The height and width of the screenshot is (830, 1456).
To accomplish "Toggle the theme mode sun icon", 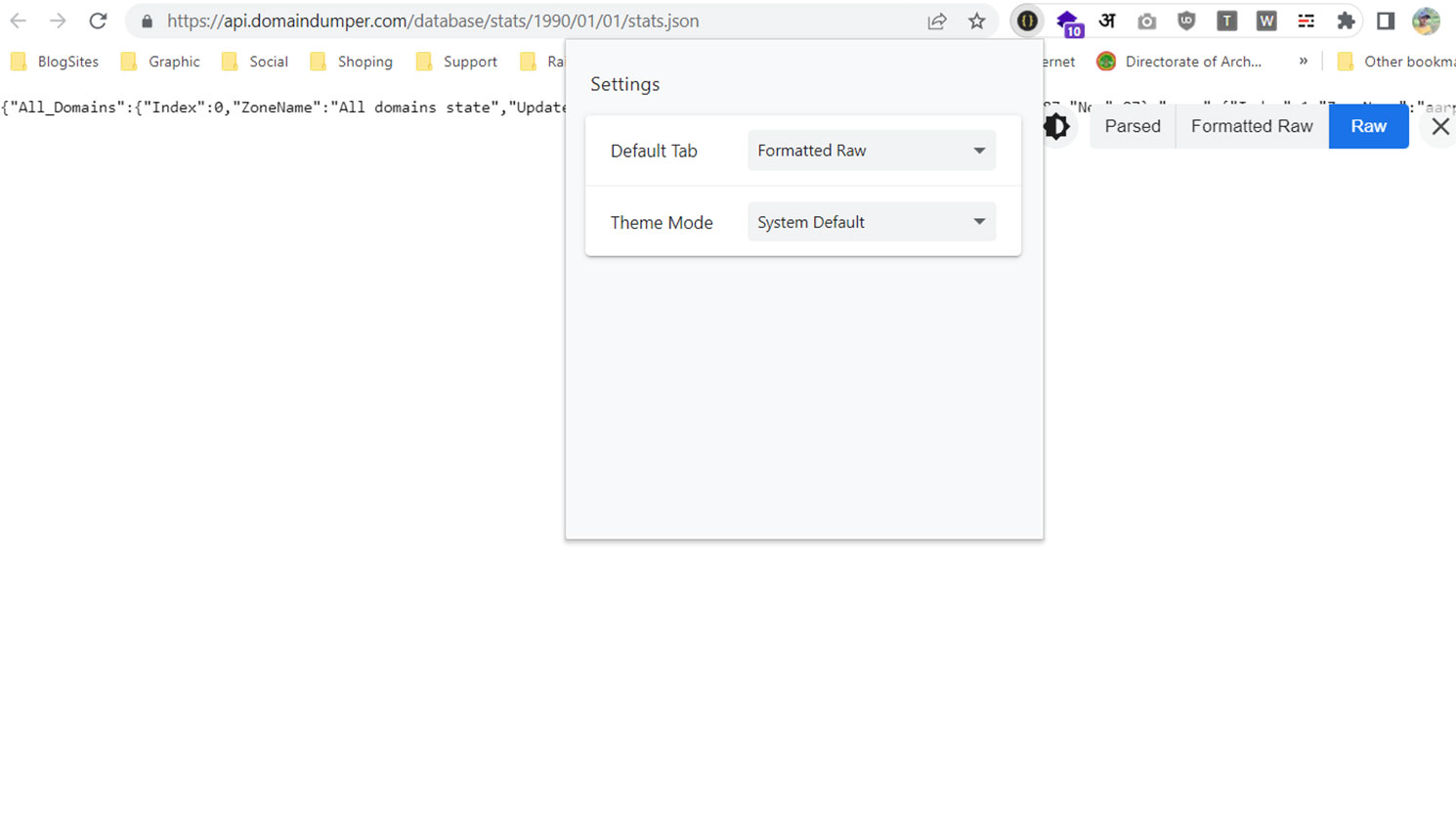I will click(1058, 126).
